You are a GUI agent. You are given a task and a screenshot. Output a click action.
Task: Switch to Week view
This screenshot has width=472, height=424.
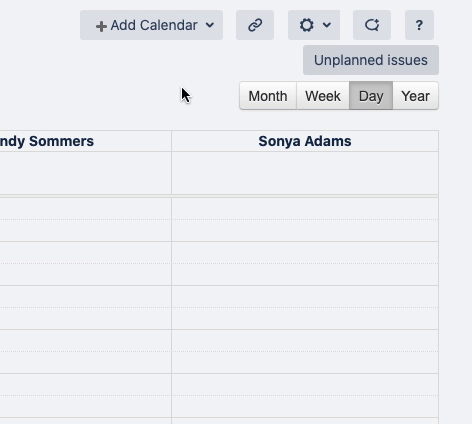[x=323, y=96]
